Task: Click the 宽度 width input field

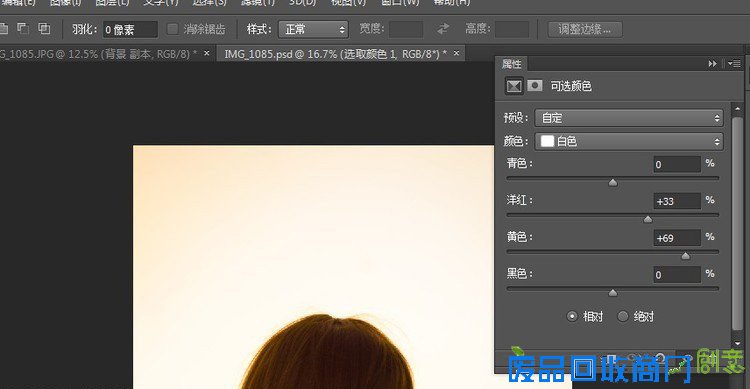Action: click(406, 29)
